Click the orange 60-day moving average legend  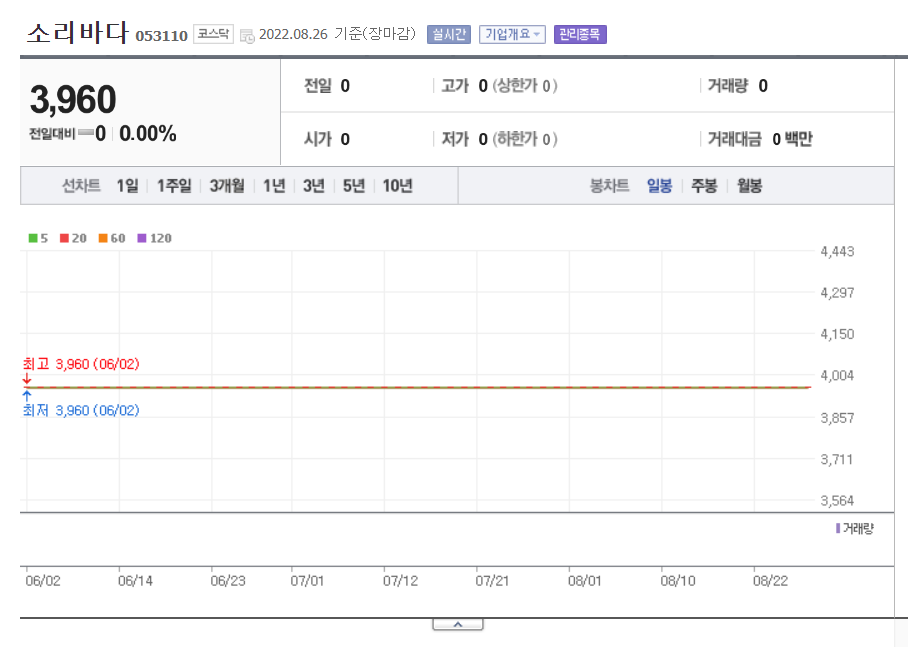(x=112, y=238)
